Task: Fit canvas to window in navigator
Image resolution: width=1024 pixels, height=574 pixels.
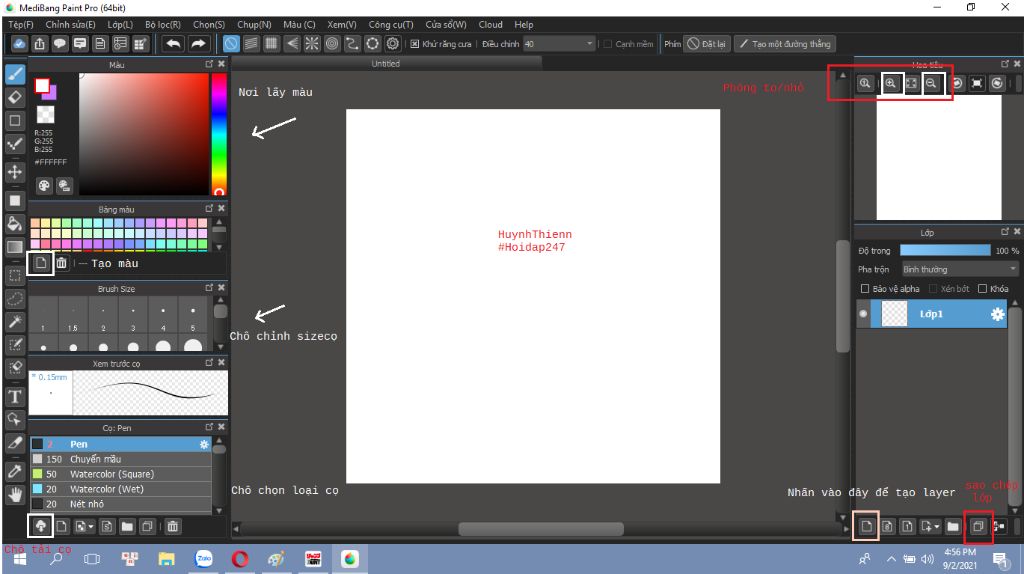Action: pos(911,84)
